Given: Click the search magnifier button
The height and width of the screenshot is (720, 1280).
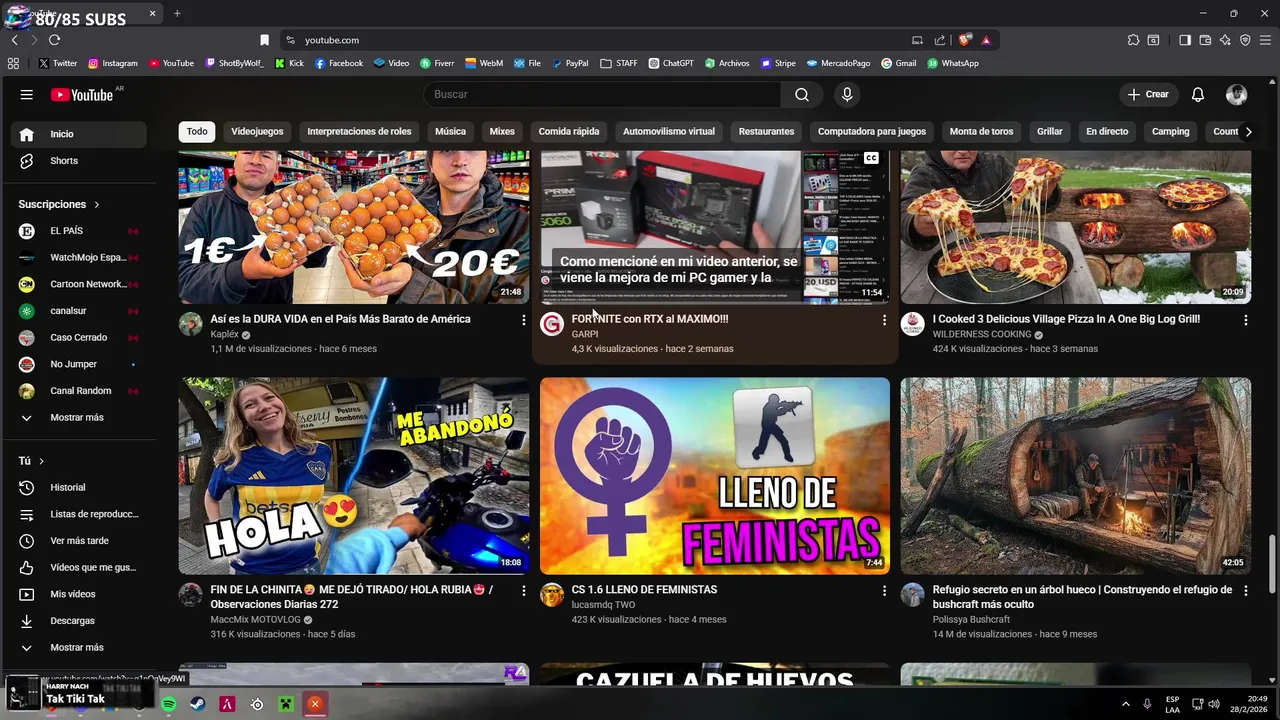Looking at the screenshot, I should (802, 94).
